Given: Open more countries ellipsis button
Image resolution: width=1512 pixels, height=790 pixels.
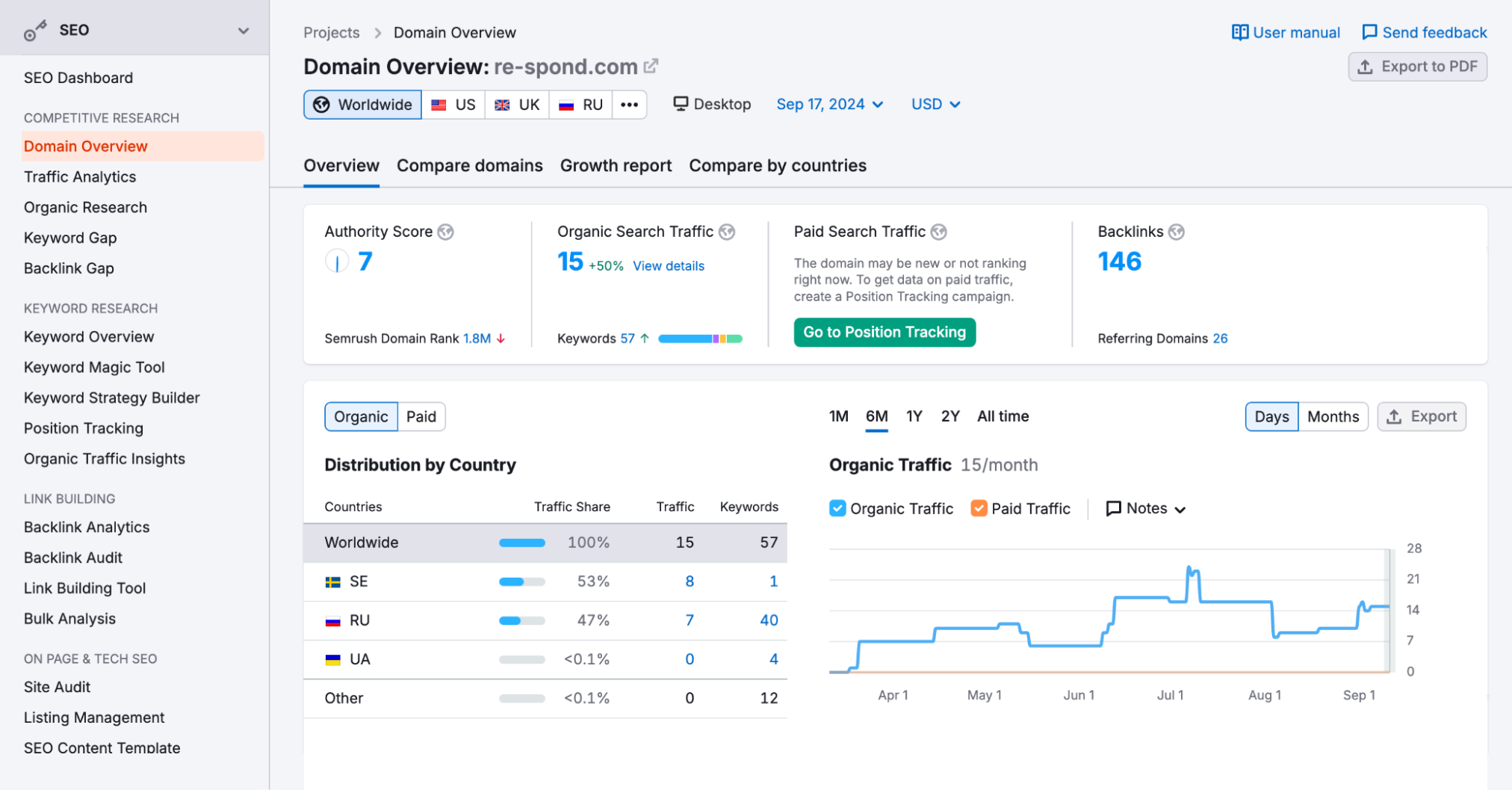Looking at the screenshot, I should click(x=630, y=105).
